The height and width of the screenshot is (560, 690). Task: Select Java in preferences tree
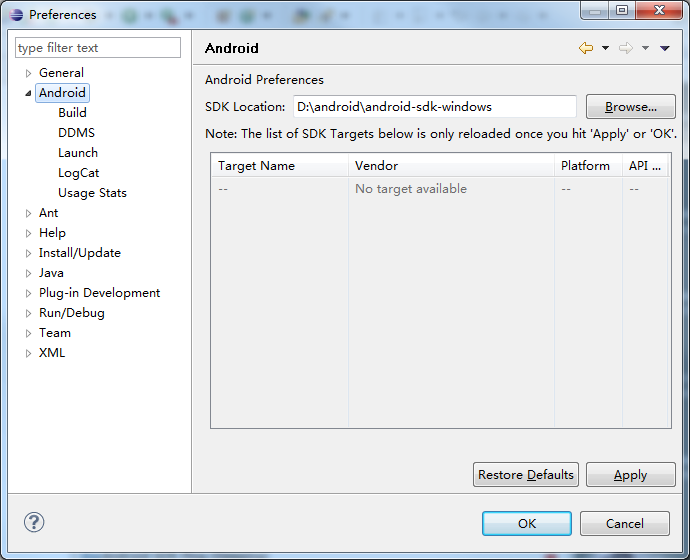tap(51, 273)
